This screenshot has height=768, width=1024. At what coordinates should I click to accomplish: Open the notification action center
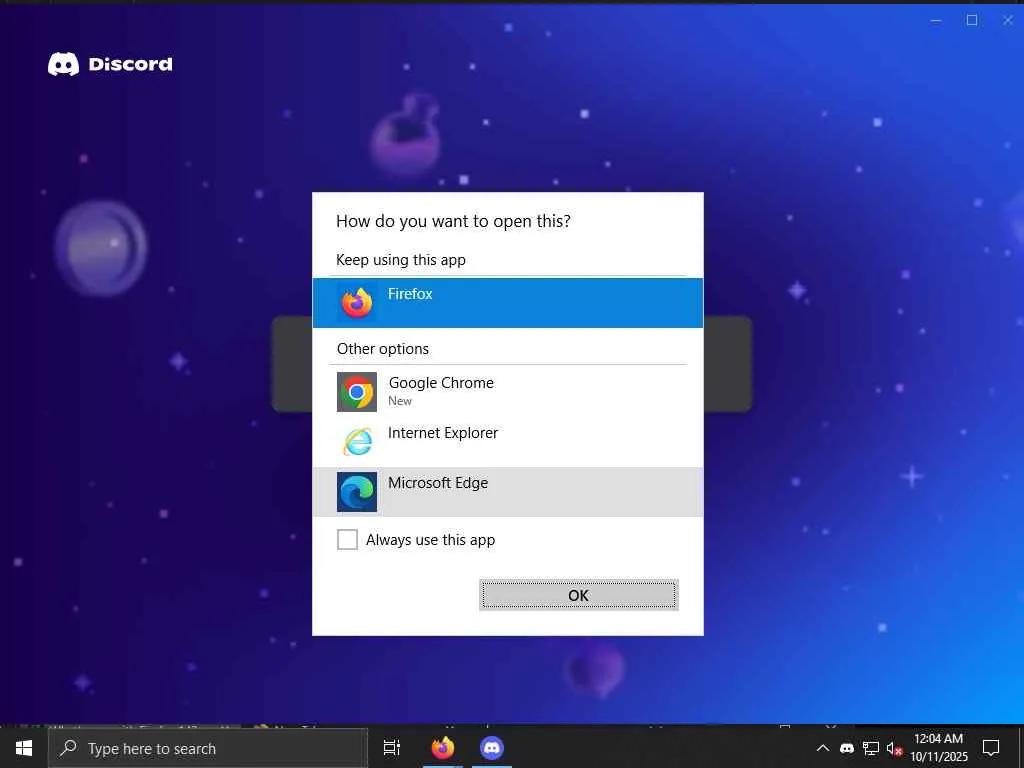(991, 748)
